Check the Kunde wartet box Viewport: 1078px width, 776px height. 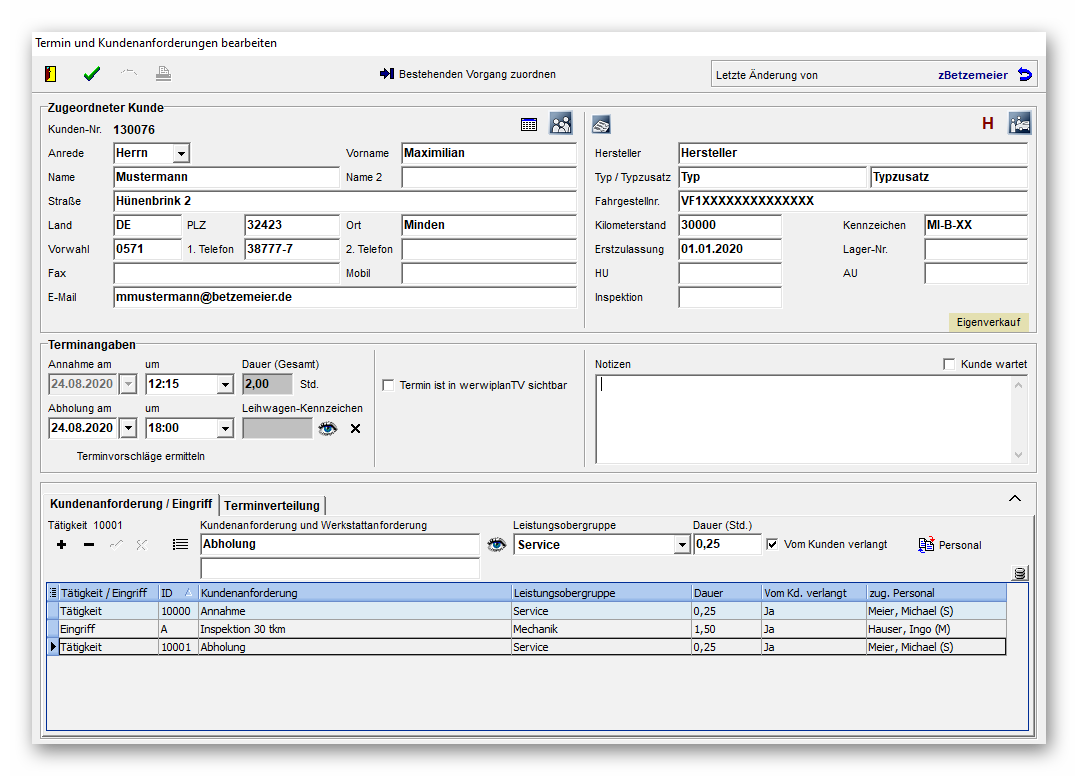[x=949, y=364]
